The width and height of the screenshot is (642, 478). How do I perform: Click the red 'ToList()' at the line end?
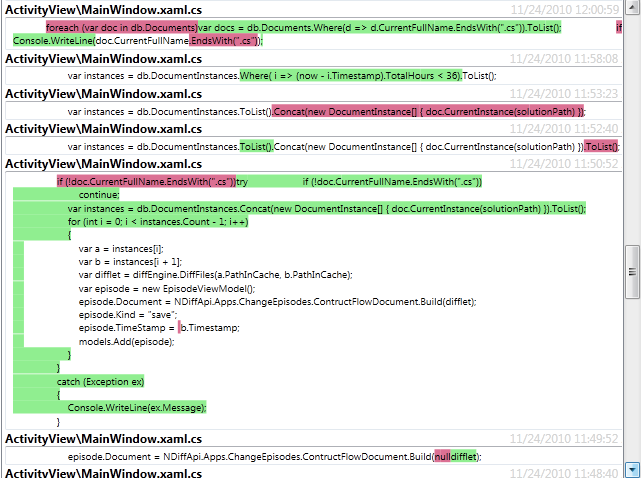(601, 147)
